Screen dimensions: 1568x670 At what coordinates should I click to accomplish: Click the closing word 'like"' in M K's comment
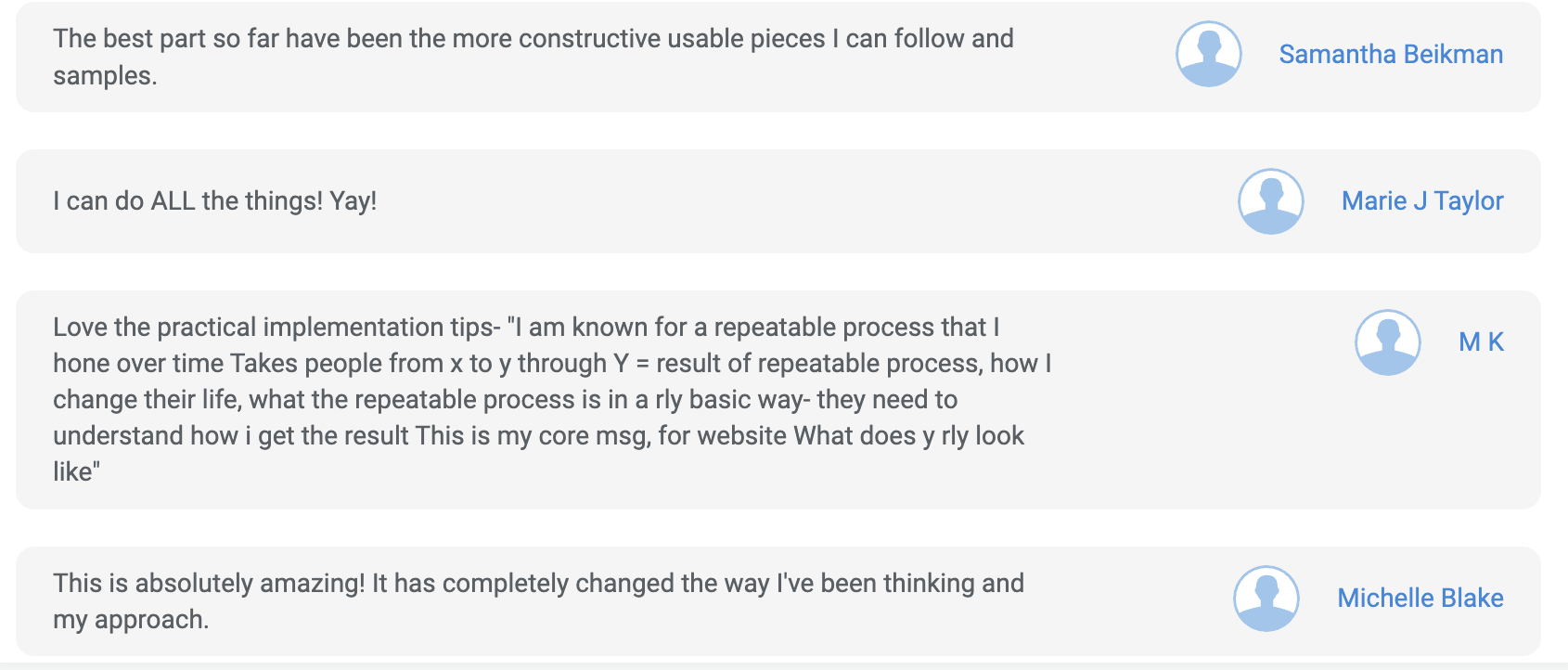tap(76, 472)
